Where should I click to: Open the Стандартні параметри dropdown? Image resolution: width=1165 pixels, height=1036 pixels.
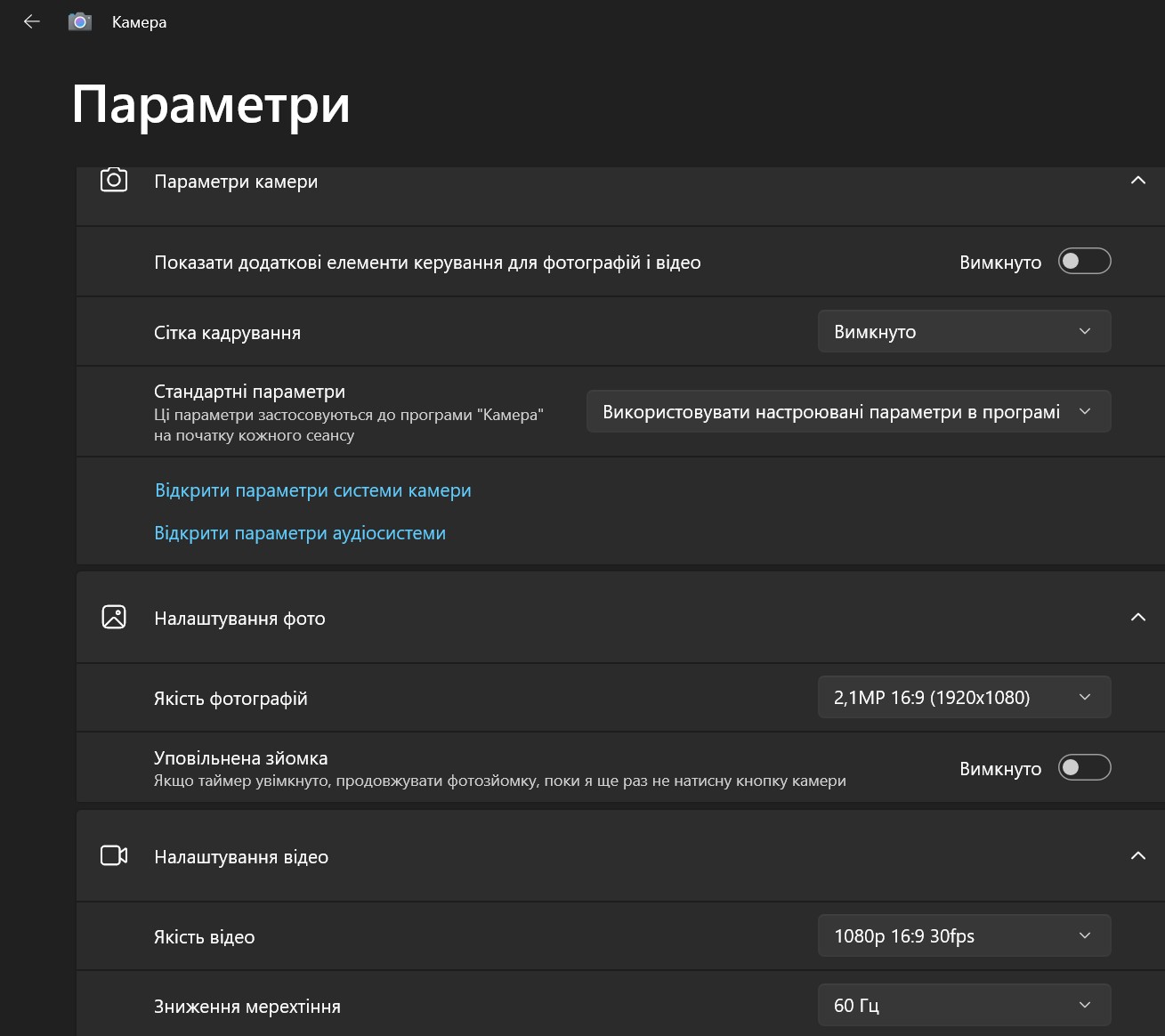coord(848,412)
